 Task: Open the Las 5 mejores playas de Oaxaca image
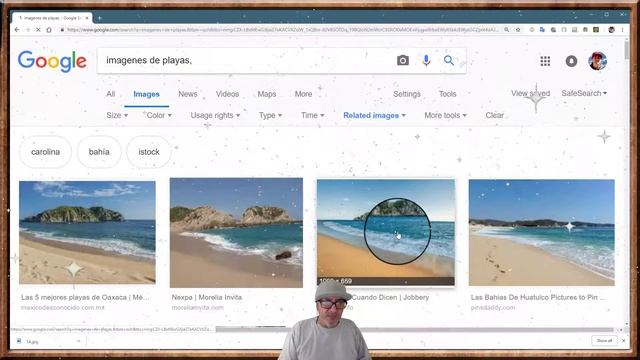click(87, 233)
